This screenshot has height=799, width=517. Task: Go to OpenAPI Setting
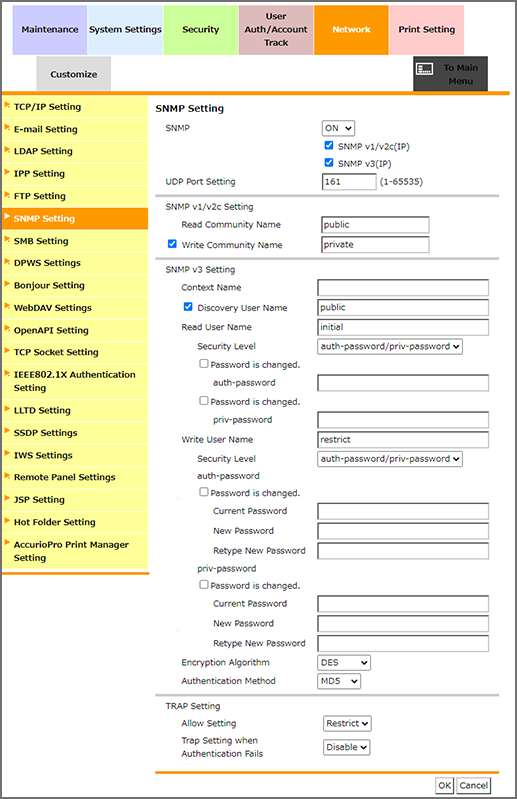[x=75, y=330]
